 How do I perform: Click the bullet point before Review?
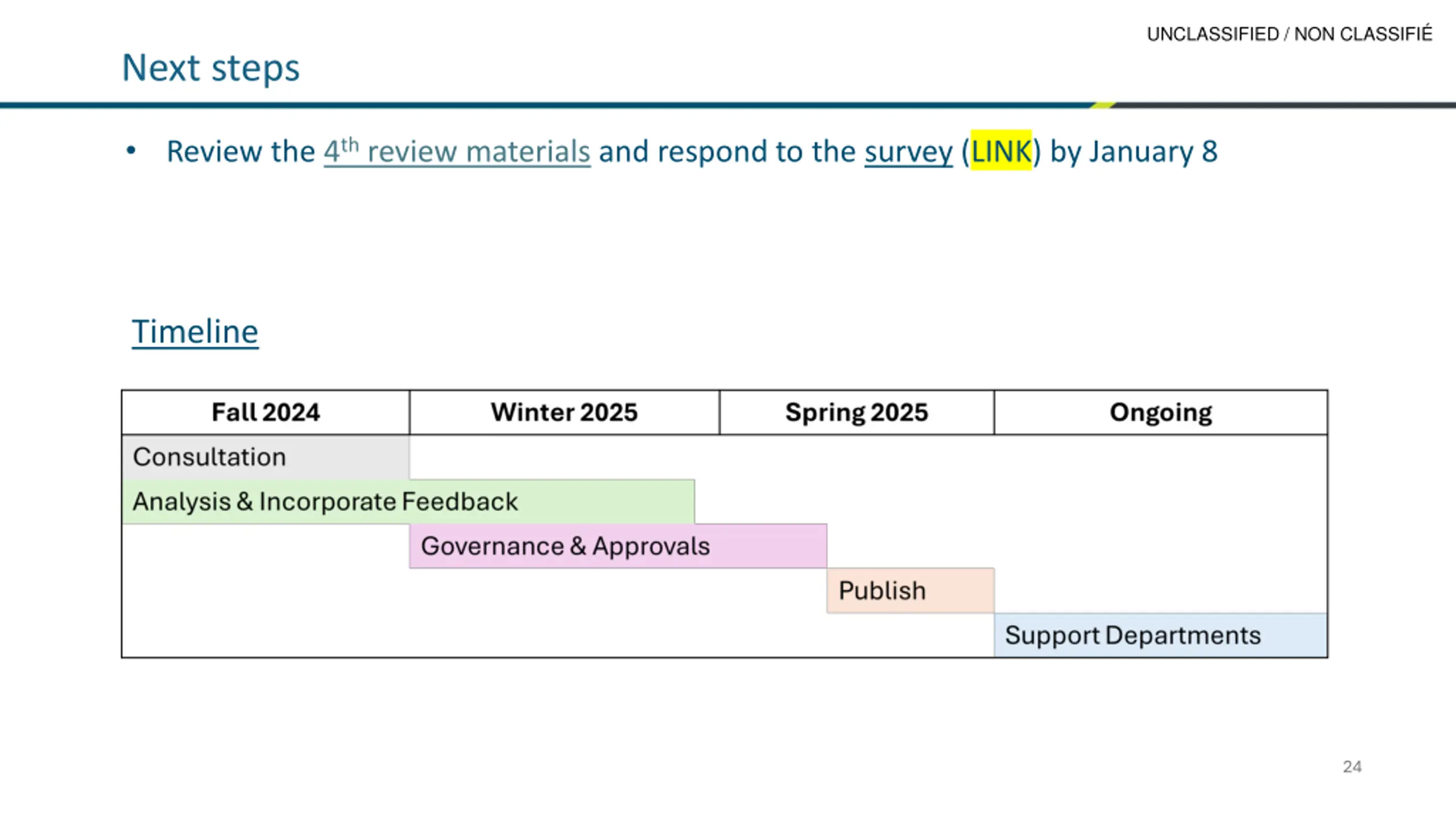click(x=131, y=151)
